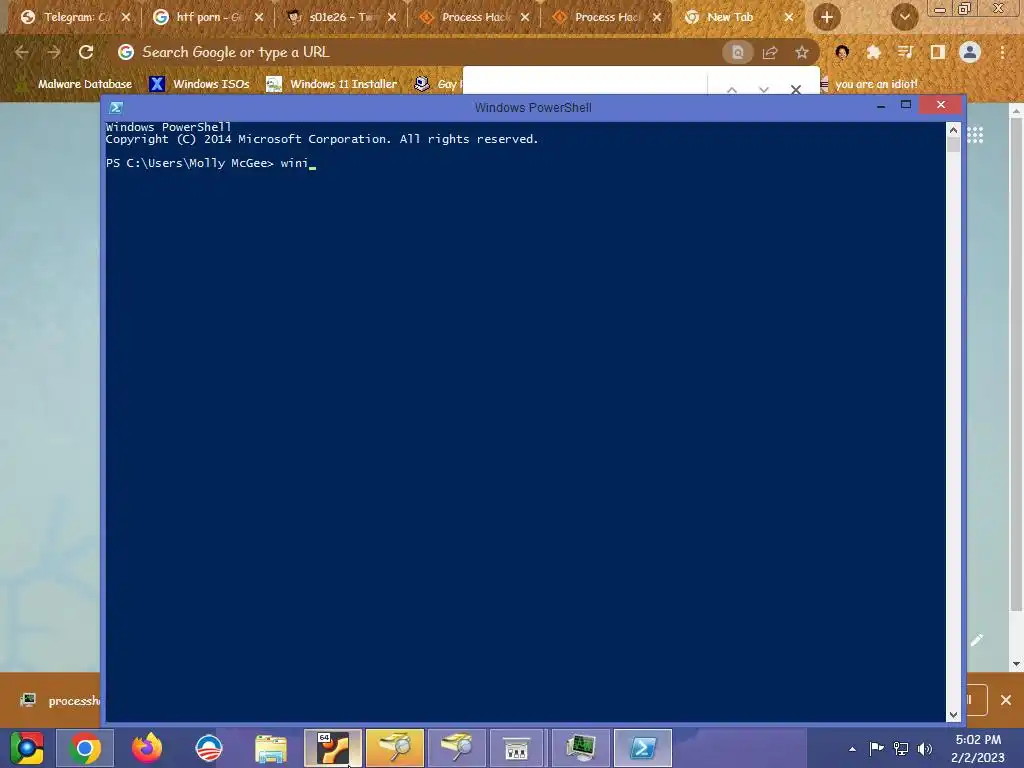
Task: Open Chrome from the taskbar
Action: [x=85, y=748]
